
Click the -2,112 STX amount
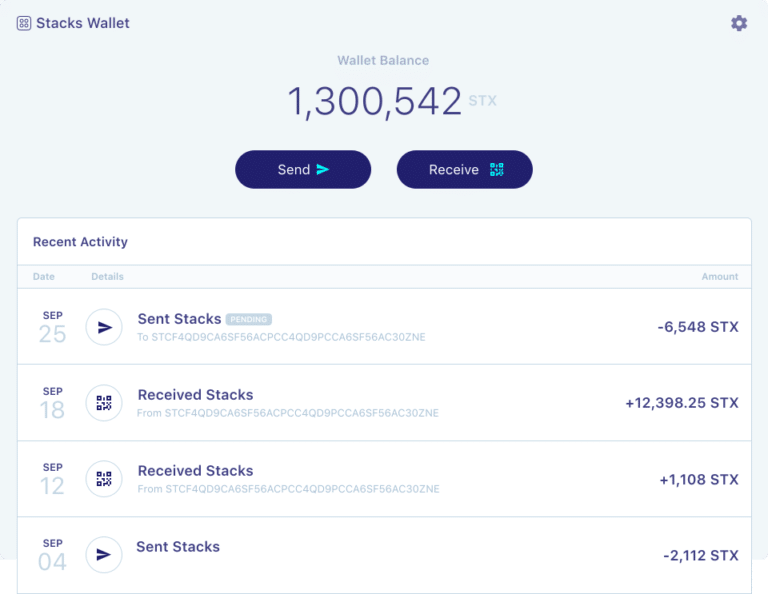point(701,555)
